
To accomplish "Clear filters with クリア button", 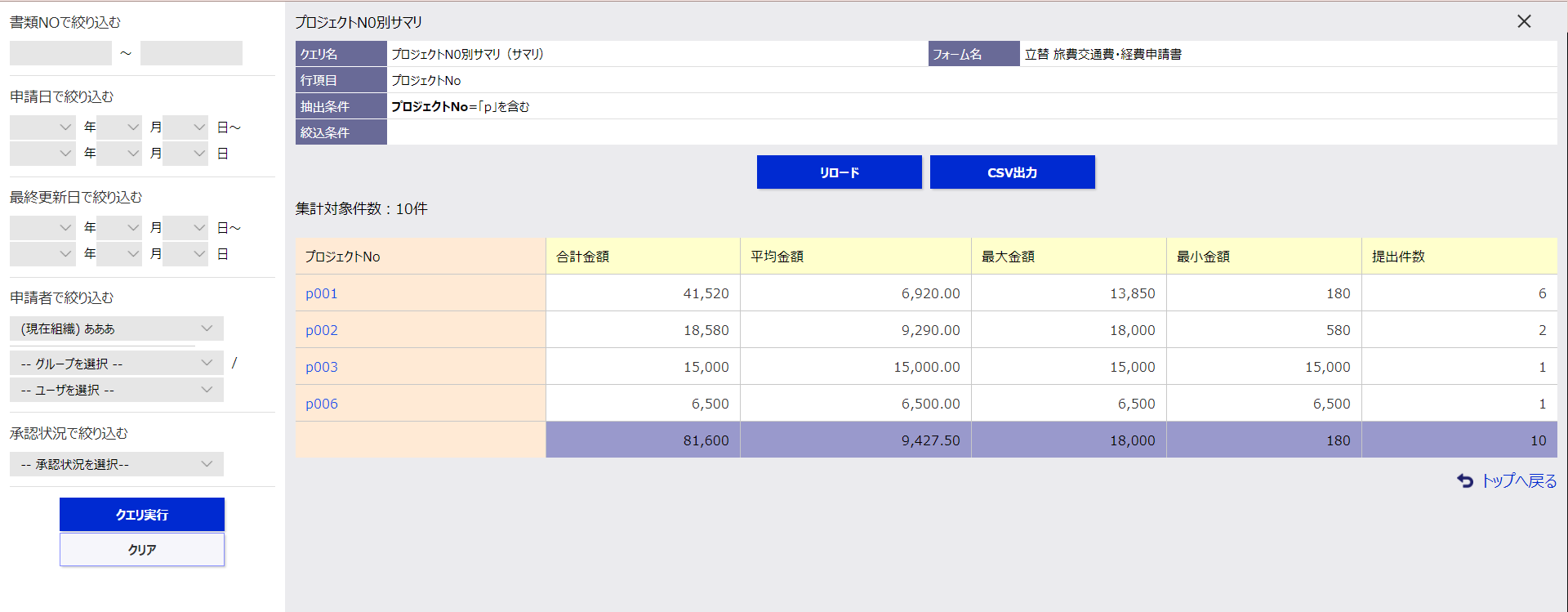I will pyautogui.click(x=142, y=550).
